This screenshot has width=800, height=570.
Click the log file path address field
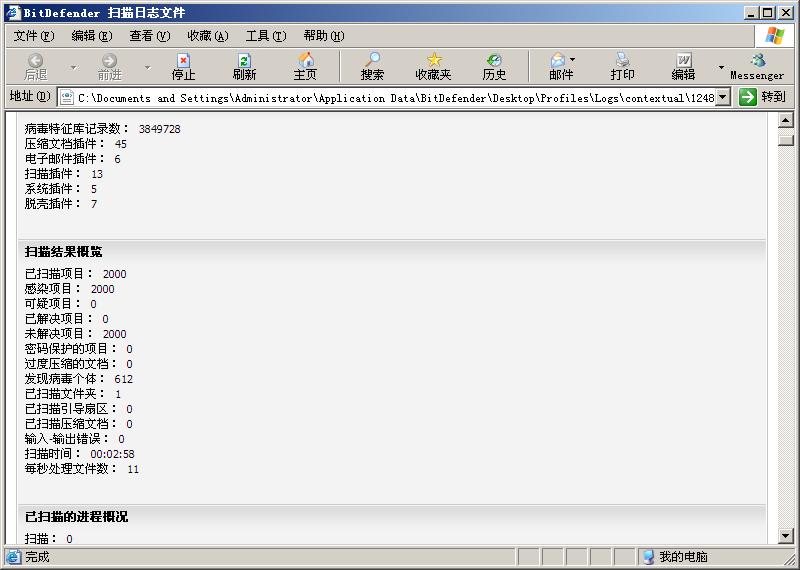[395, 97]
